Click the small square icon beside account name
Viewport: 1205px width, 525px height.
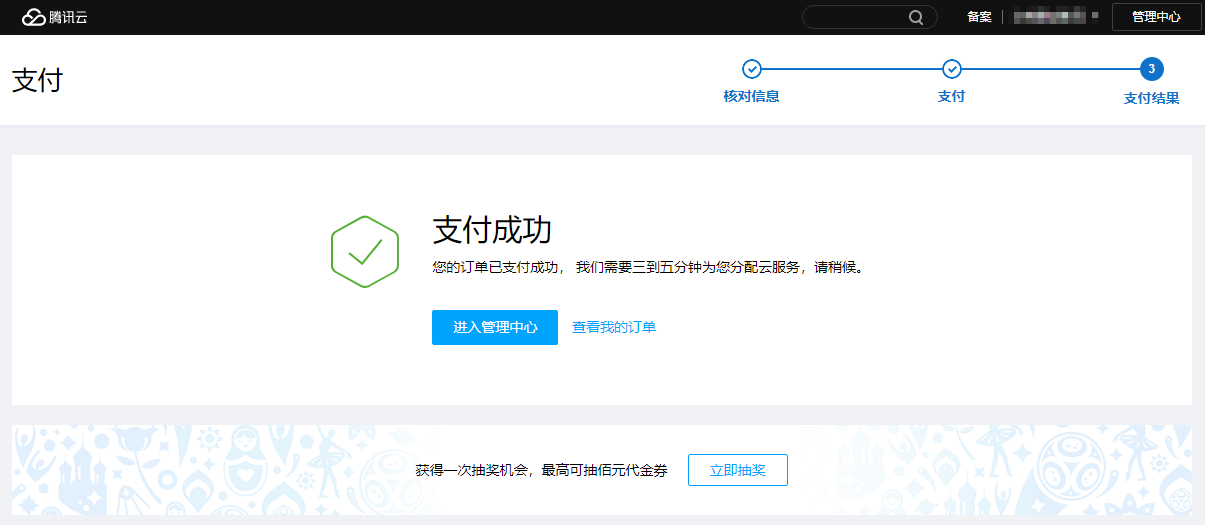click(x=1095, y=17)
